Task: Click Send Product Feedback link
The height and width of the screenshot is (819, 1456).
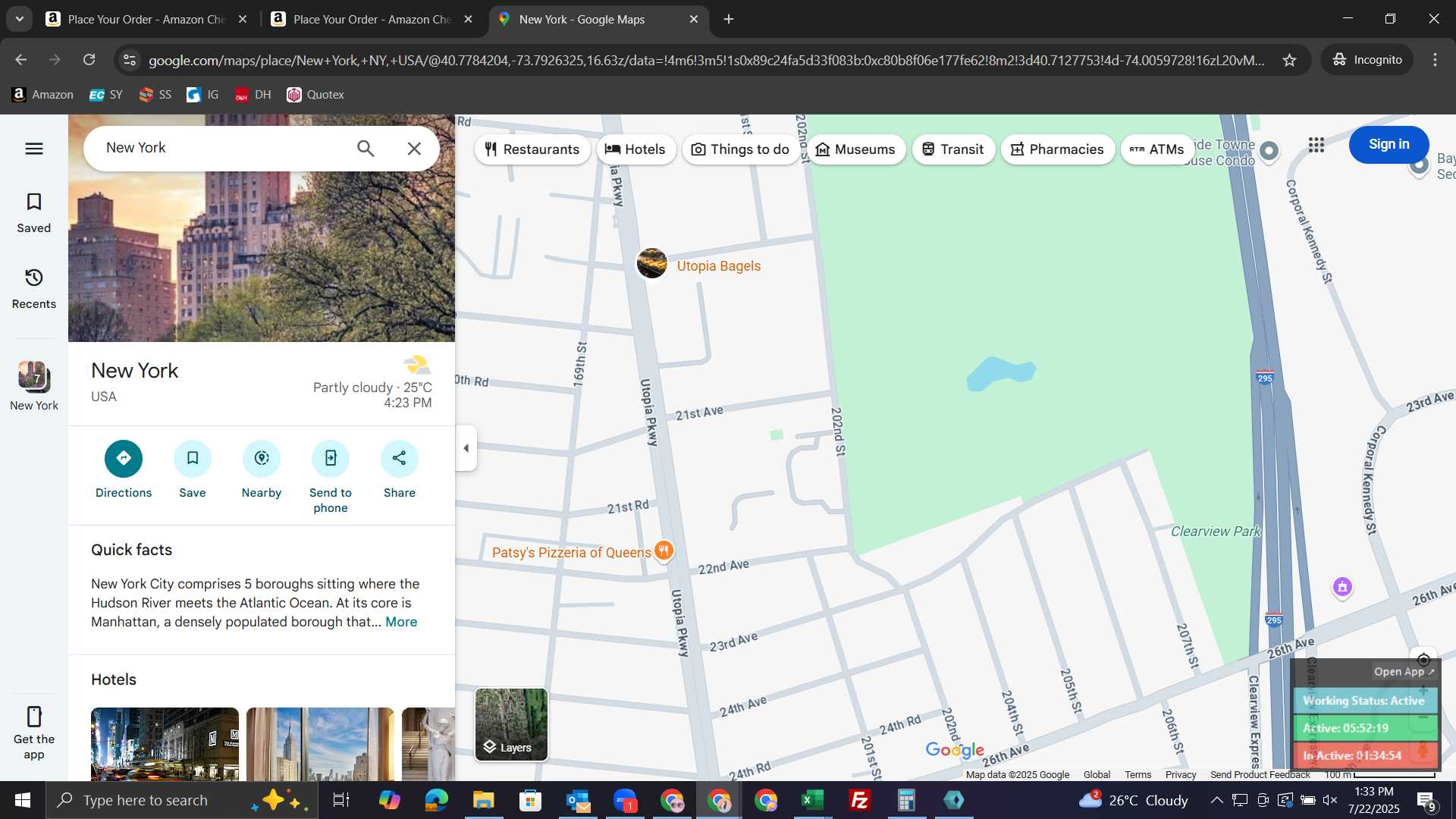Action: [x=1260, y=774]
